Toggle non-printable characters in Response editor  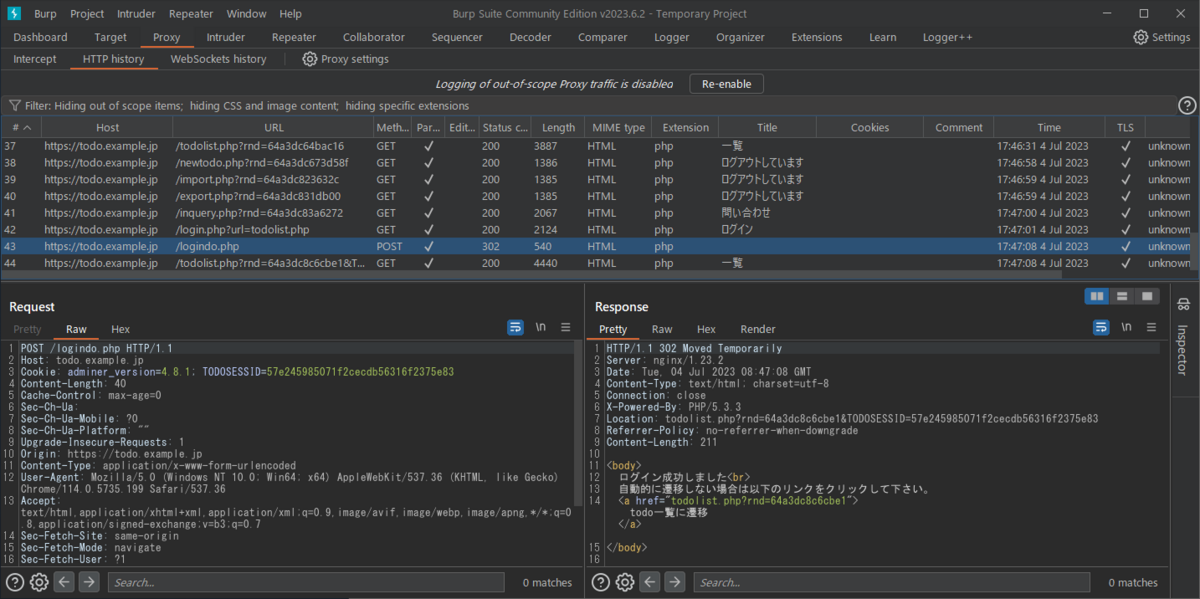1126,327
